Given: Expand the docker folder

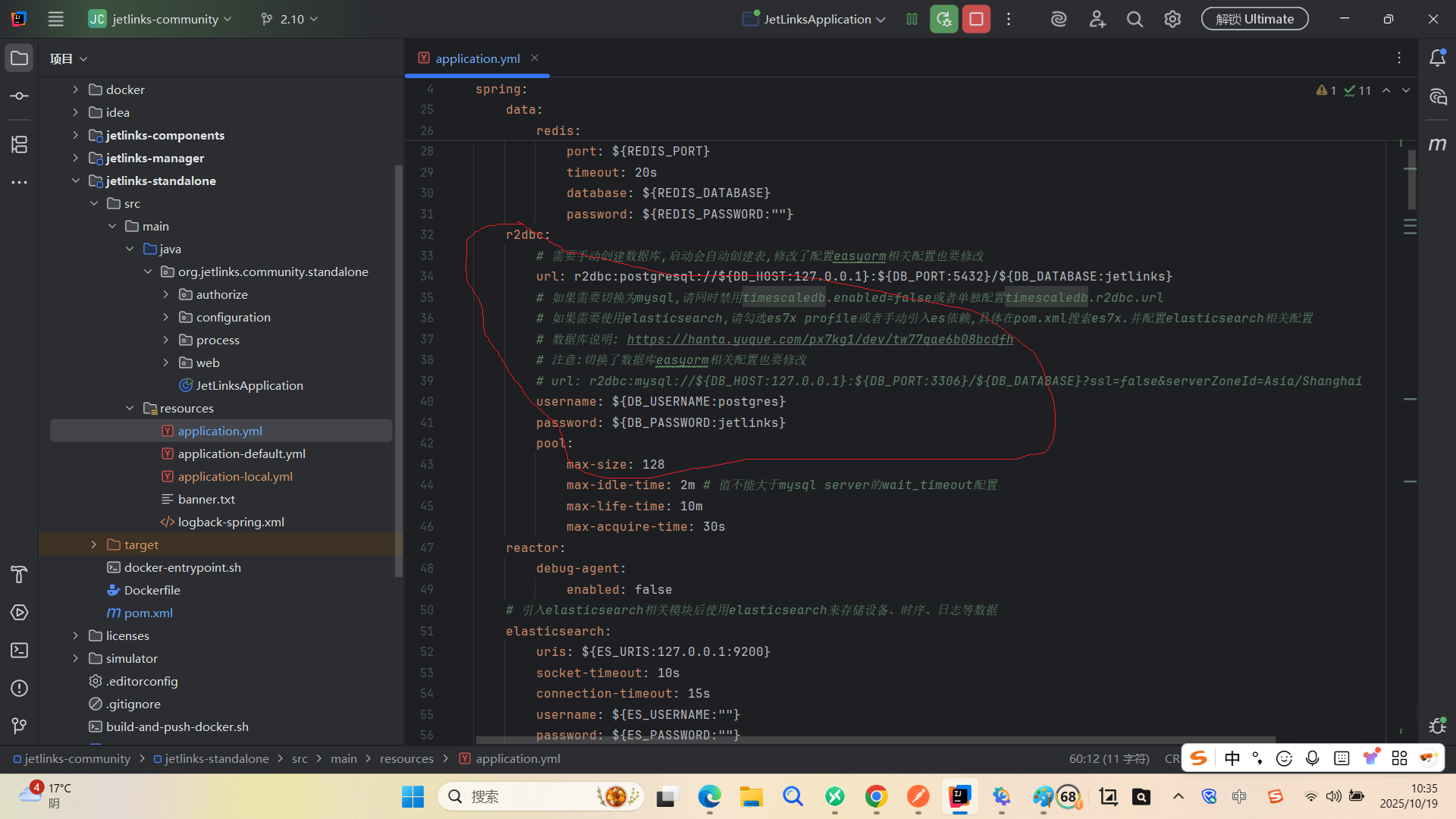Looking at the screenshot, I should pyautogui.click(x=76, y=89).
